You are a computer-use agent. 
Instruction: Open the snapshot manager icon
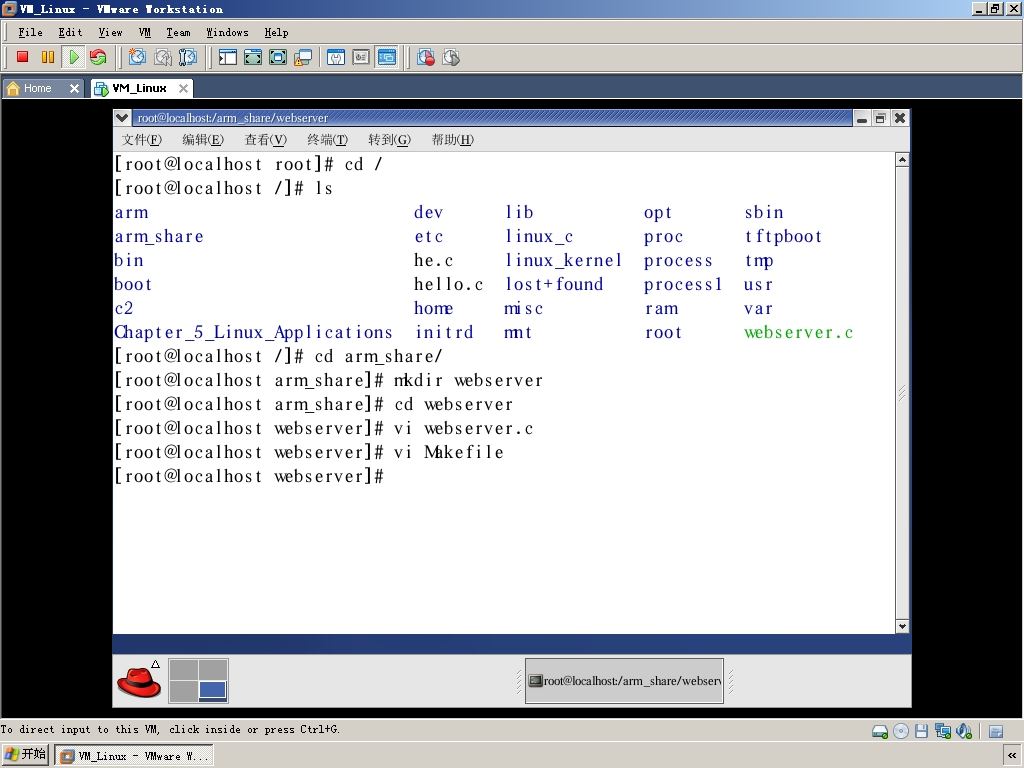pyautogui.click(x=188, y=57)
